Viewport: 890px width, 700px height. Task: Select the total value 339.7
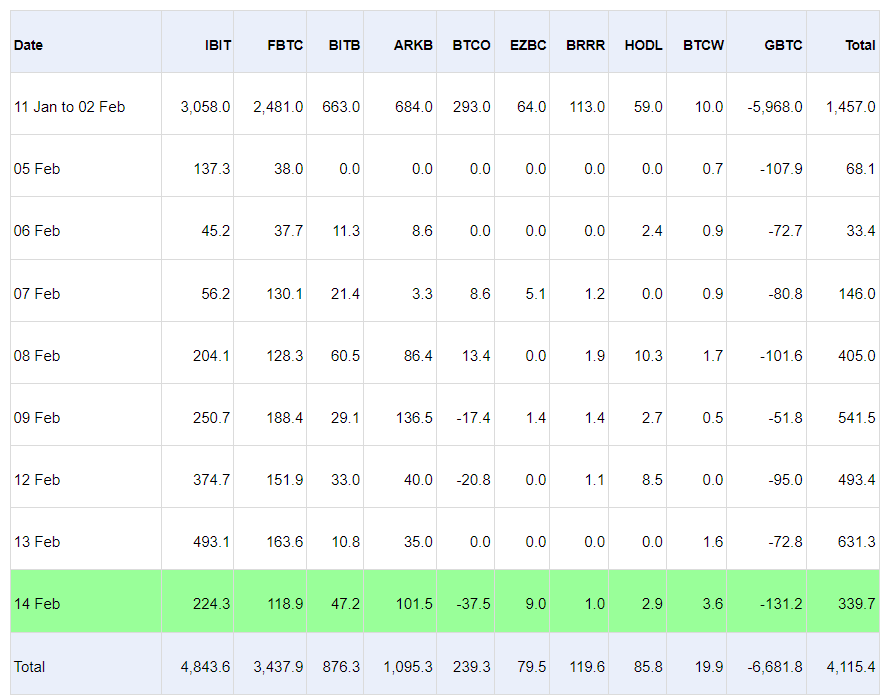tap(857, 603)
